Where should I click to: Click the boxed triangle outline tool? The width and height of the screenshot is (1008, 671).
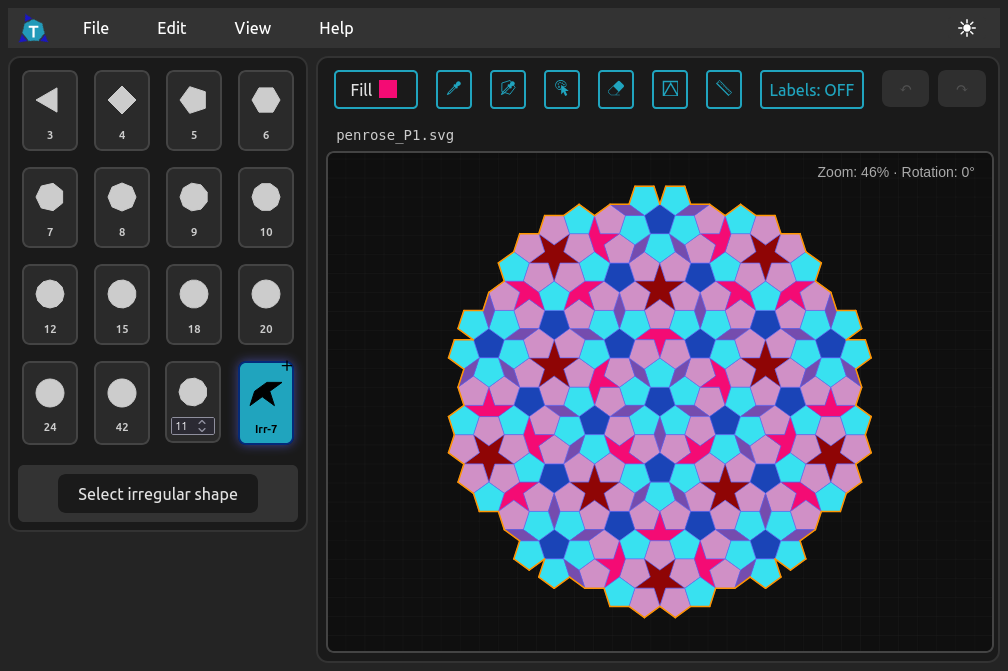[670, 89]
